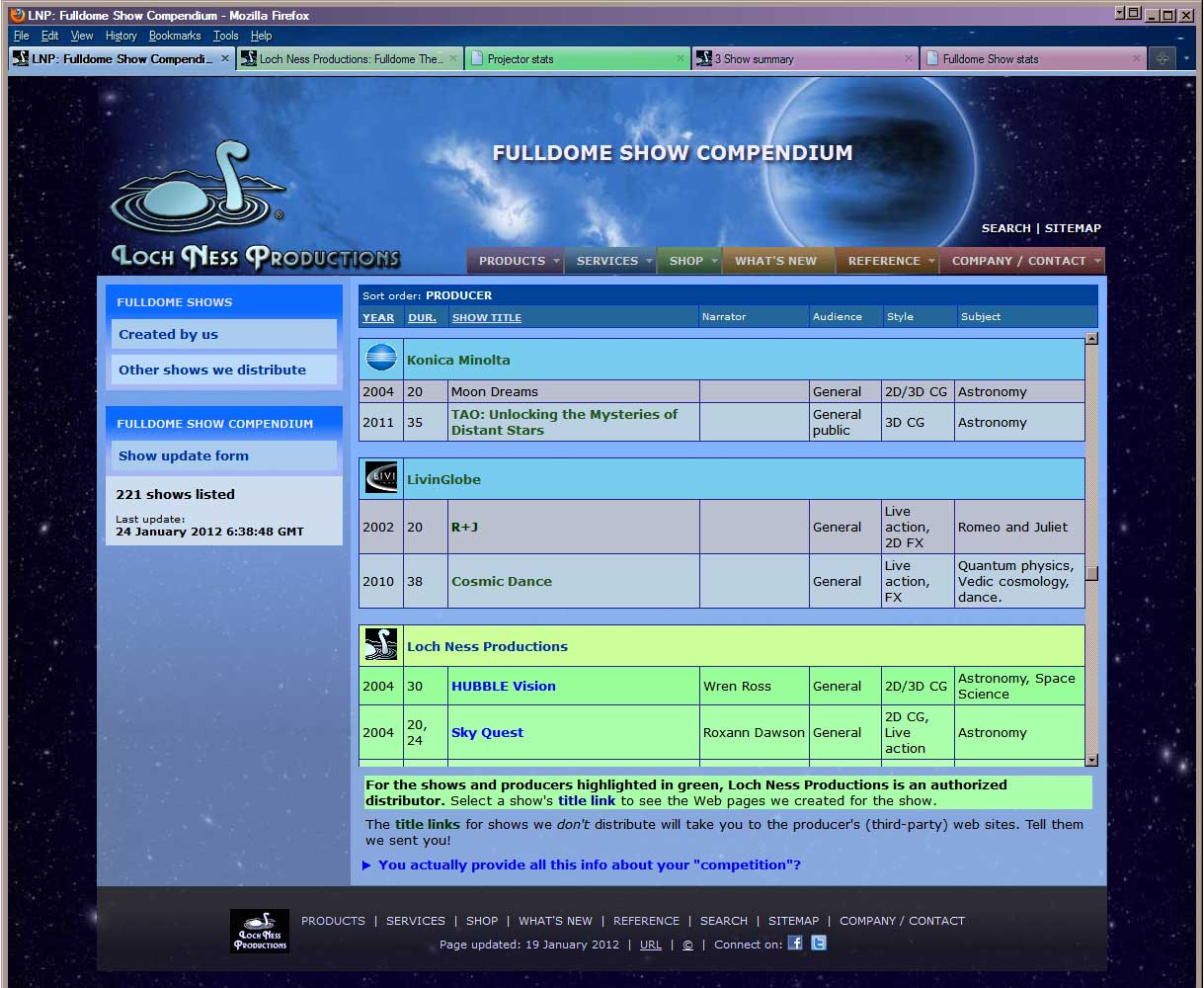Click the SEARCH link in the header
The width and height of the screenshot is (1204, 988).
click(1005, 228)
